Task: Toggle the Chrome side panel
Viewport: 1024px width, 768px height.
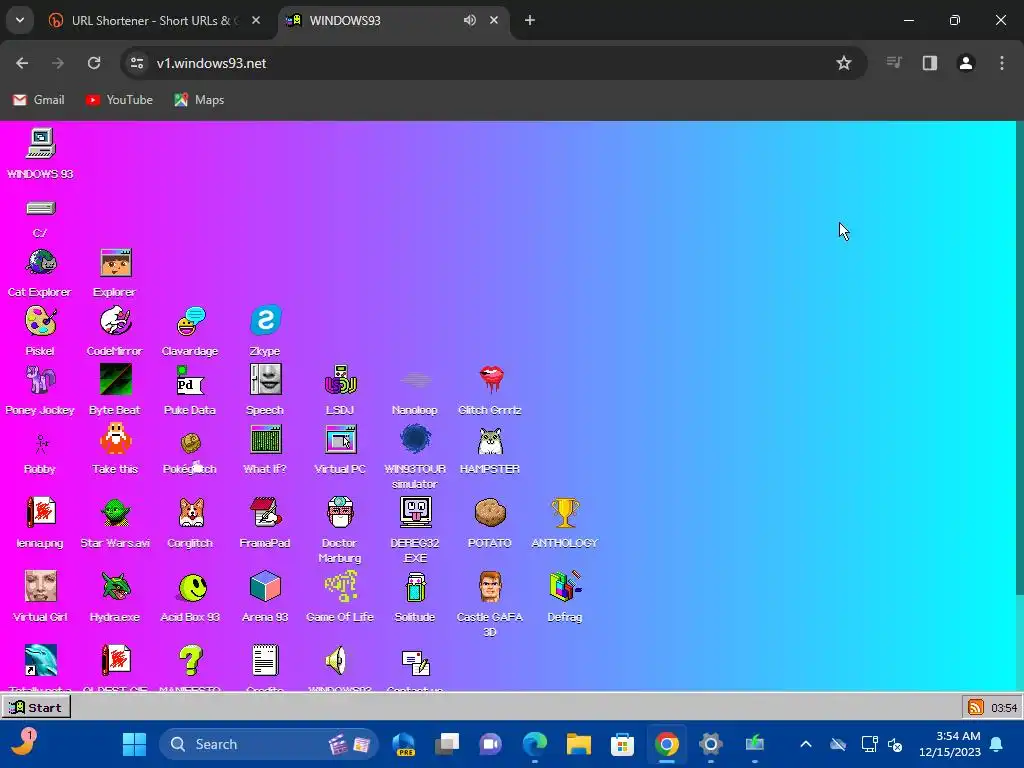Action: point(930,63)
